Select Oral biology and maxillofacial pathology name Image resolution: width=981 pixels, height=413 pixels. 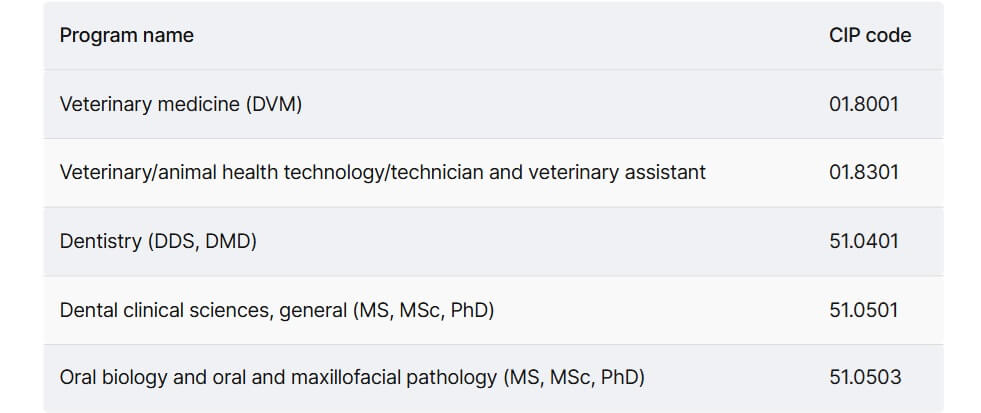coord(352,377)
